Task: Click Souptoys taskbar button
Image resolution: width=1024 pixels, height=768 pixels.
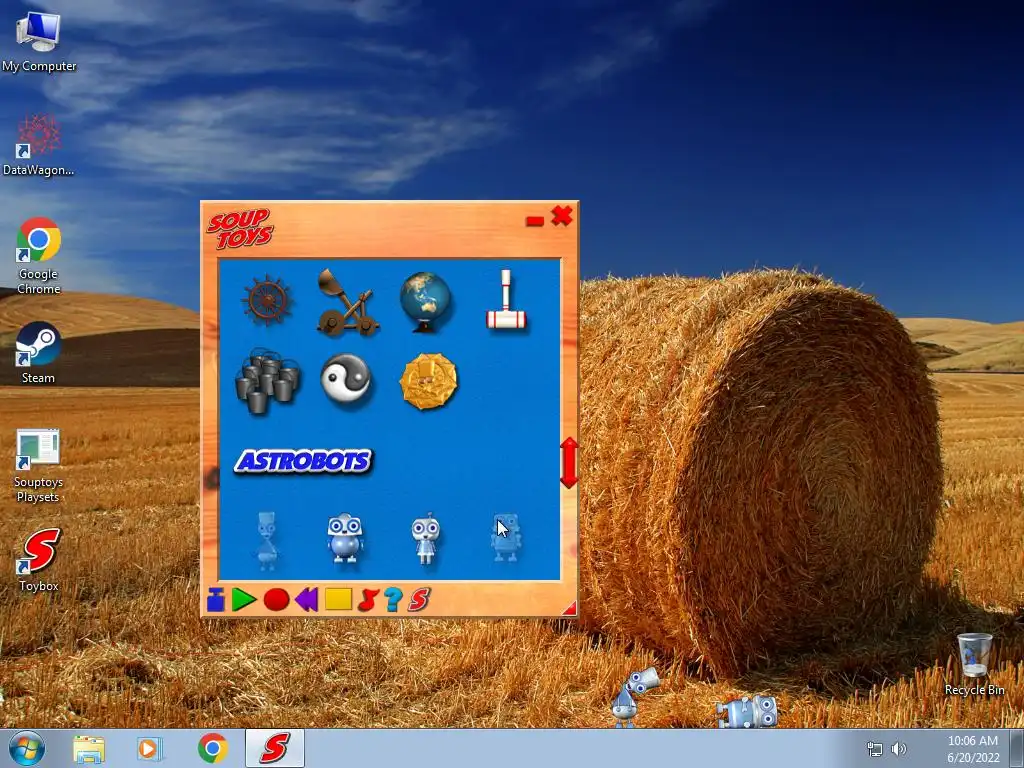Action: tap(275, 748)
